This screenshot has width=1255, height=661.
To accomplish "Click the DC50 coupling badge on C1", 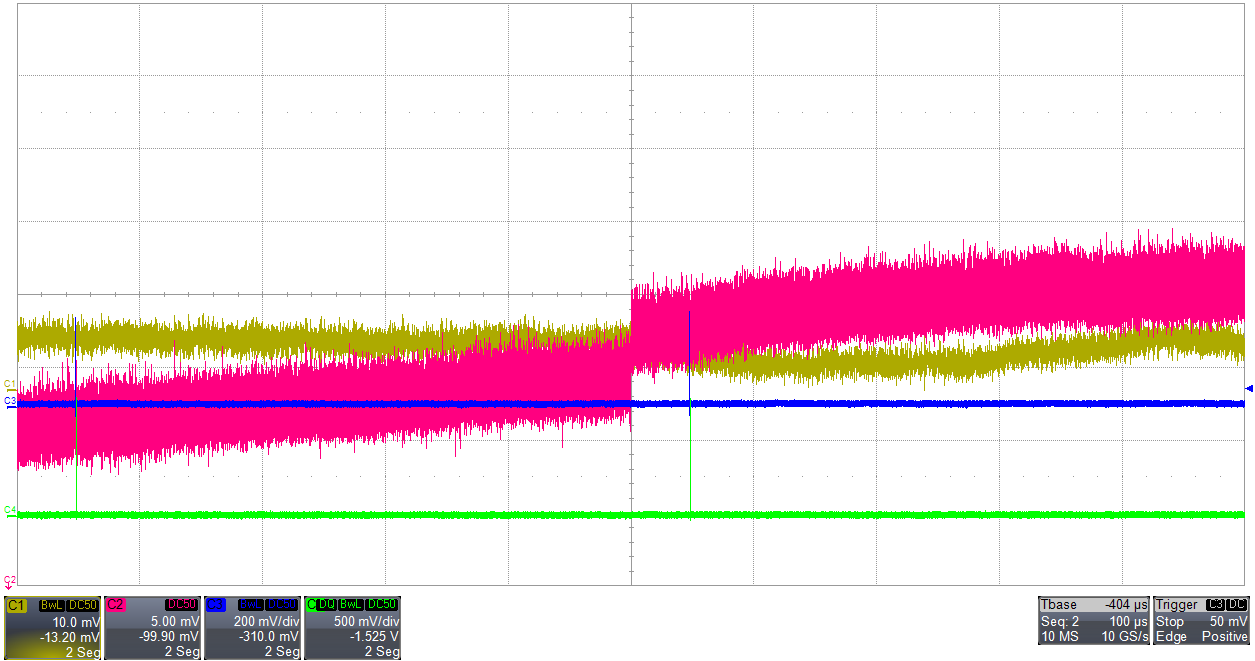I will click(x=83, y=605).
